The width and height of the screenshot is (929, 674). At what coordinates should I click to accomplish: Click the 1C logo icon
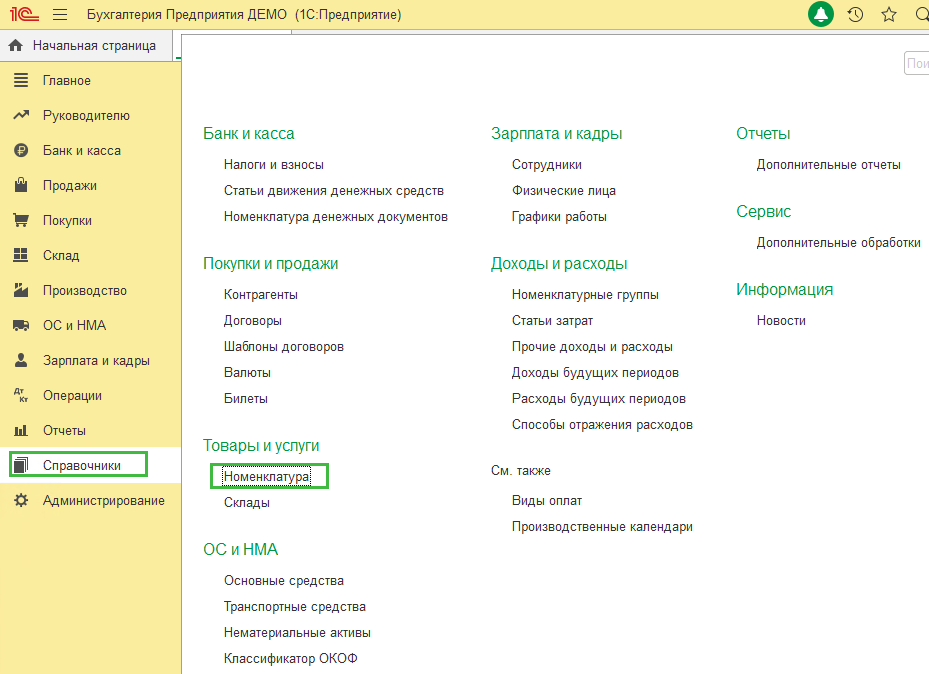[x=24, y=14]
